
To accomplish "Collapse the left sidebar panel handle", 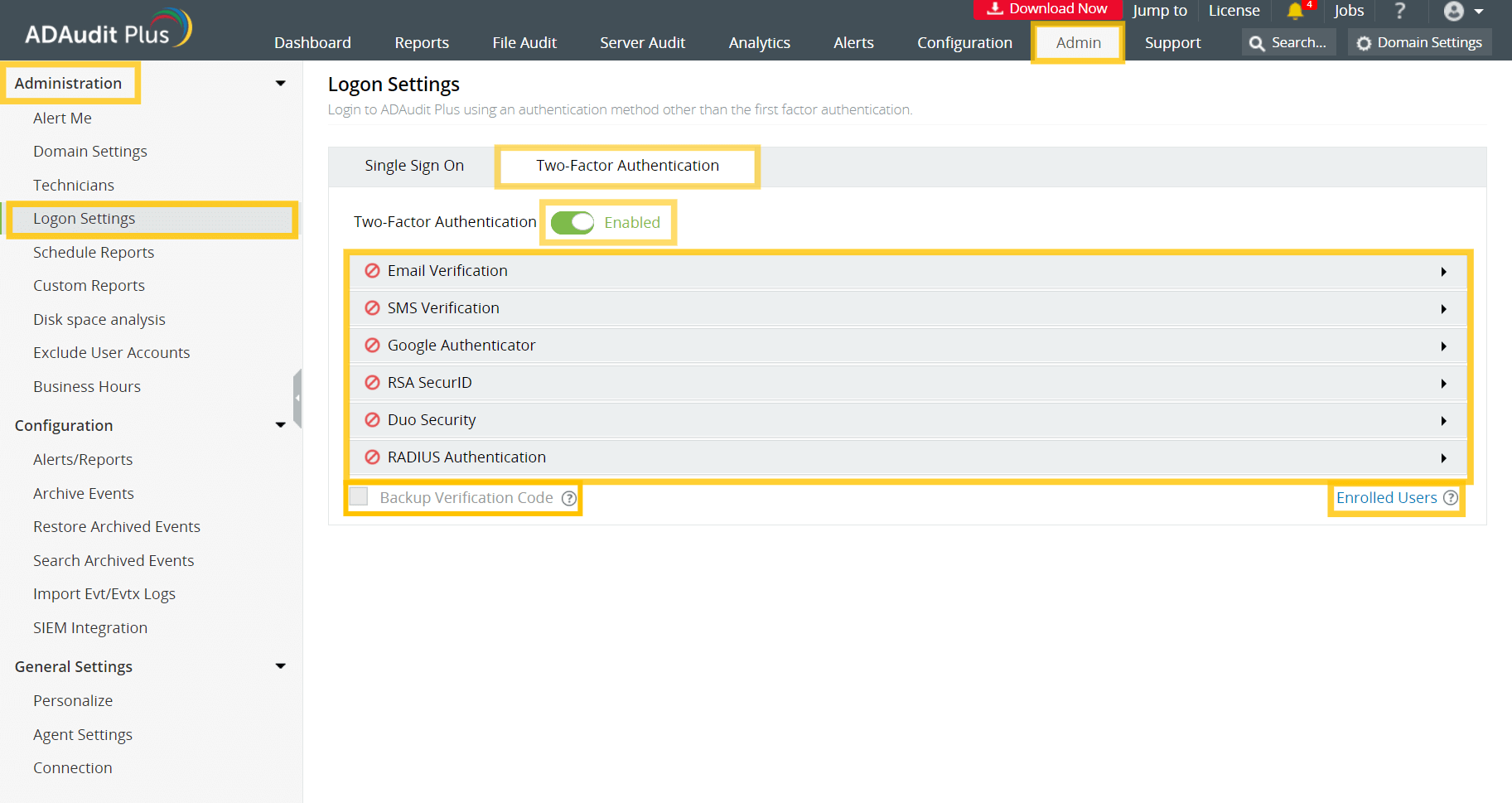I will [297, 399].
